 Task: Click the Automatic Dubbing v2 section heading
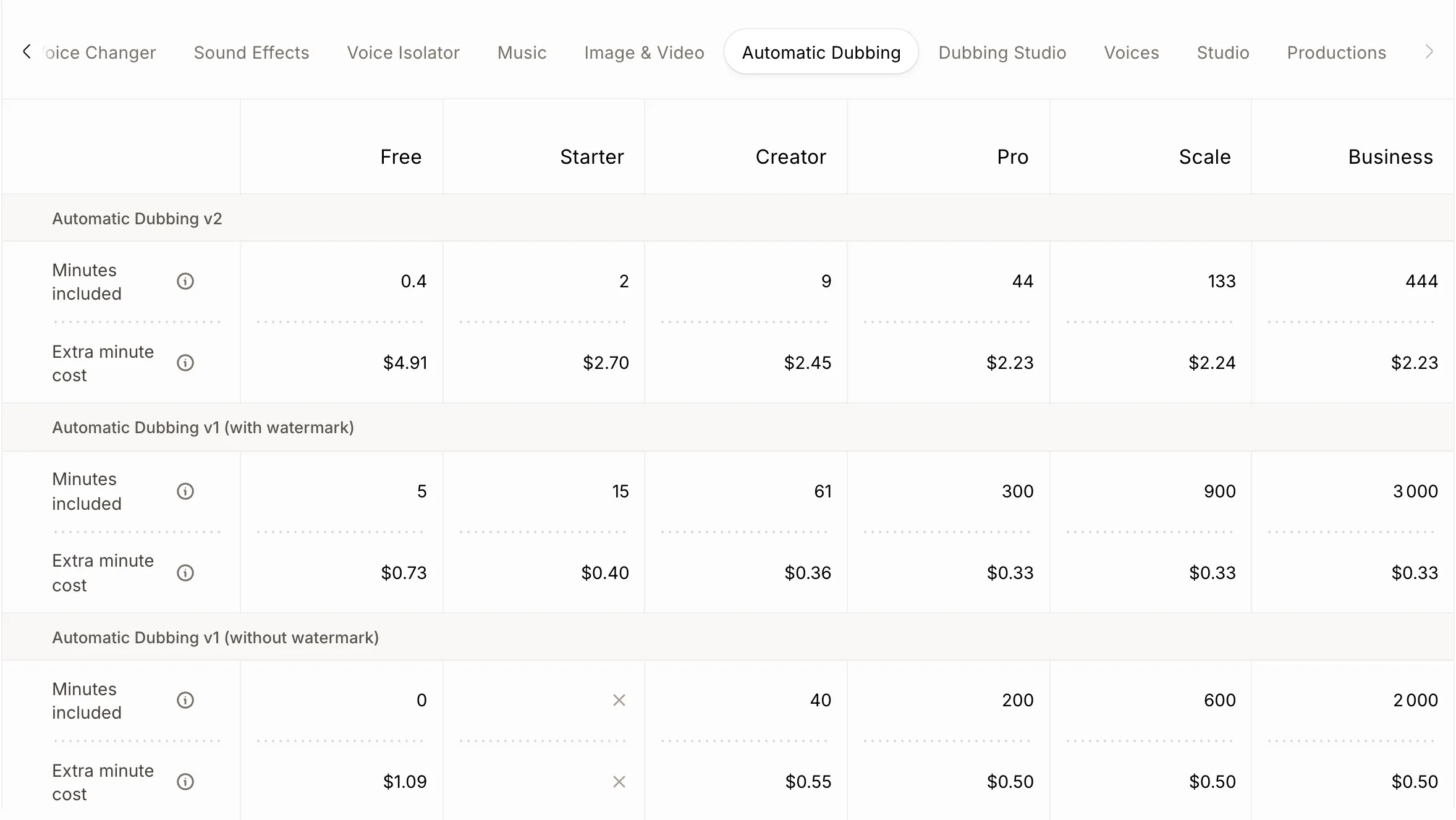[137, 219]
